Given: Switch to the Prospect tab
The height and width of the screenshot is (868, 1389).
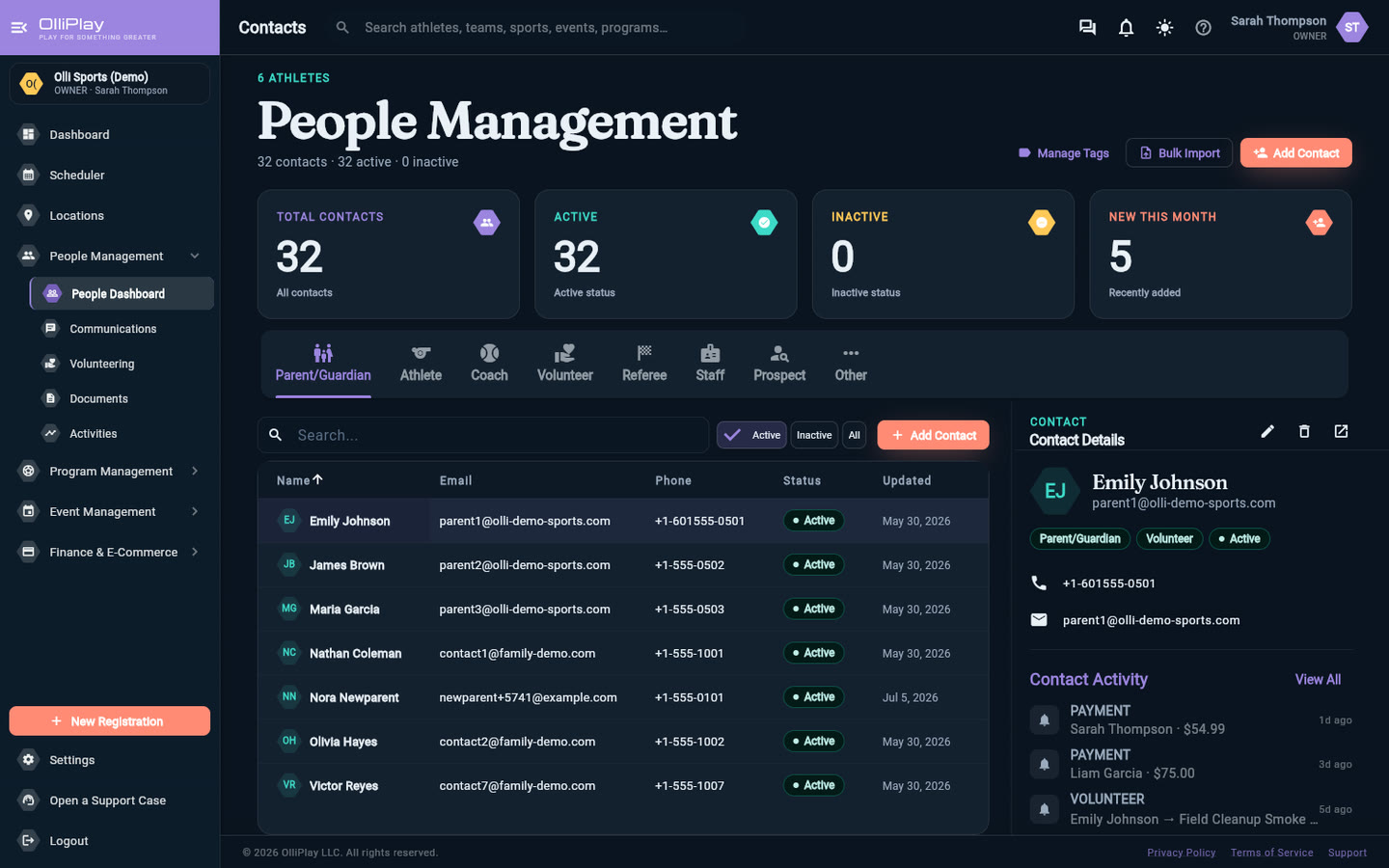Looking at the screenshot, I should pos(779,364).
